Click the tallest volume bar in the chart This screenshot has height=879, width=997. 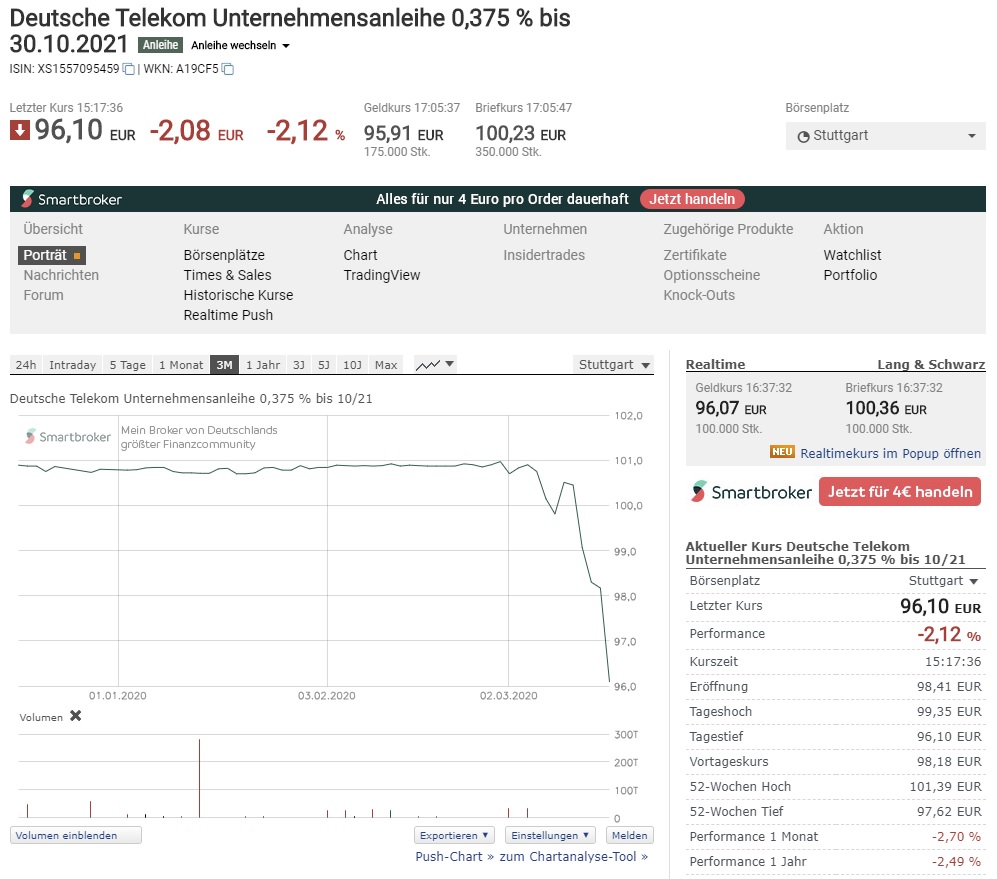(199, 778)
